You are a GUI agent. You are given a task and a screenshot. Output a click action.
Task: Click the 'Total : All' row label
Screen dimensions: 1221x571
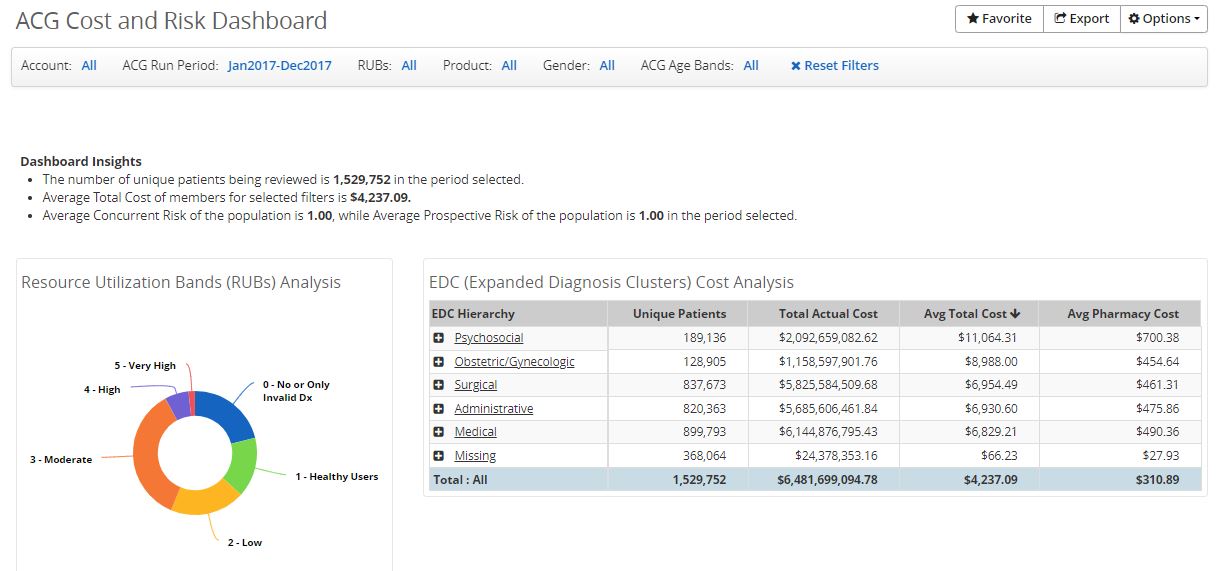pyautogui.click(x=460, y=480)
